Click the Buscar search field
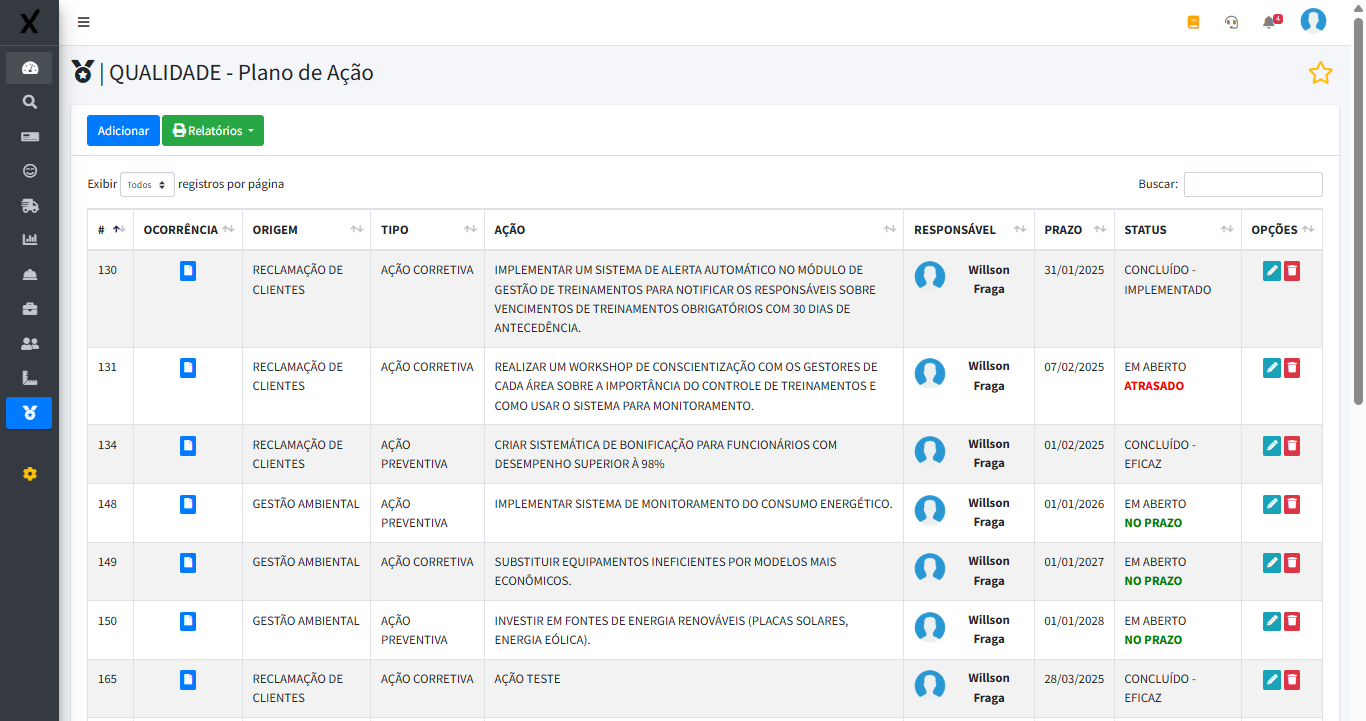This screenshot has width=1366, height=721. 1253,185
